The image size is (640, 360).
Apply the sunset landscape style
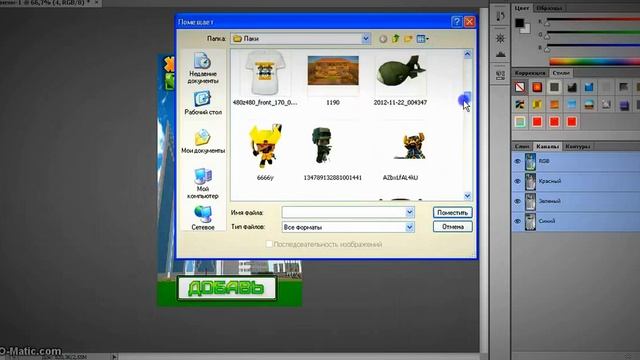click(589, 104)
